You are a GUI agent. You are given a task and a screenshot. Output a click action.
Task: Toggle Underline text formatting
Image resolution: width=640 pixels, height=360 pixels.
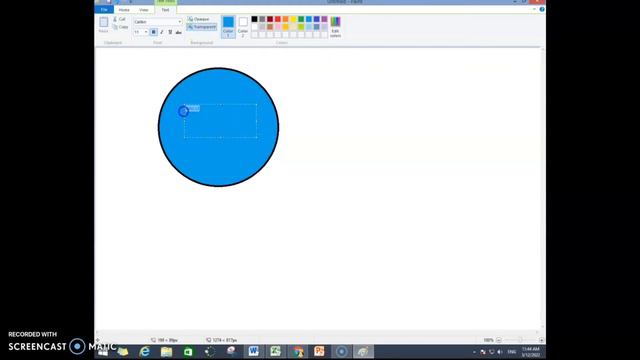170,32
